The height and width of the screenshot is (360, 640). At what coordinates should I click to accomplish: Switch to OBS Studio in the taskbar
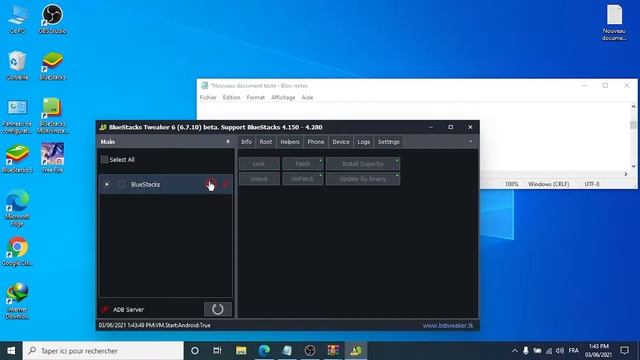click(x=310, y=351)
